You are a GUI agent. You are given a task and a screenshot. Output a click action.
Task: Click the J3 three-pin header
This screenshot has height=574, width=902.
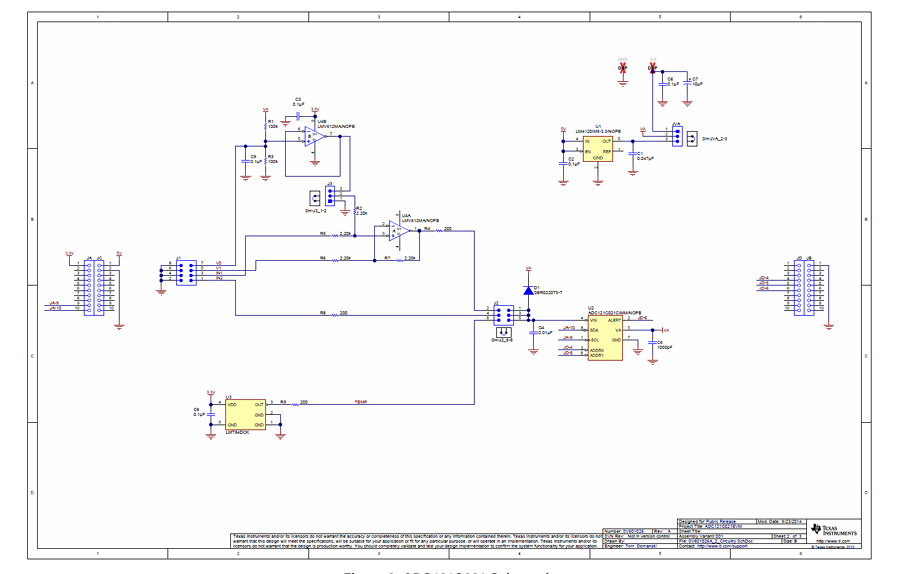(330, 196)
